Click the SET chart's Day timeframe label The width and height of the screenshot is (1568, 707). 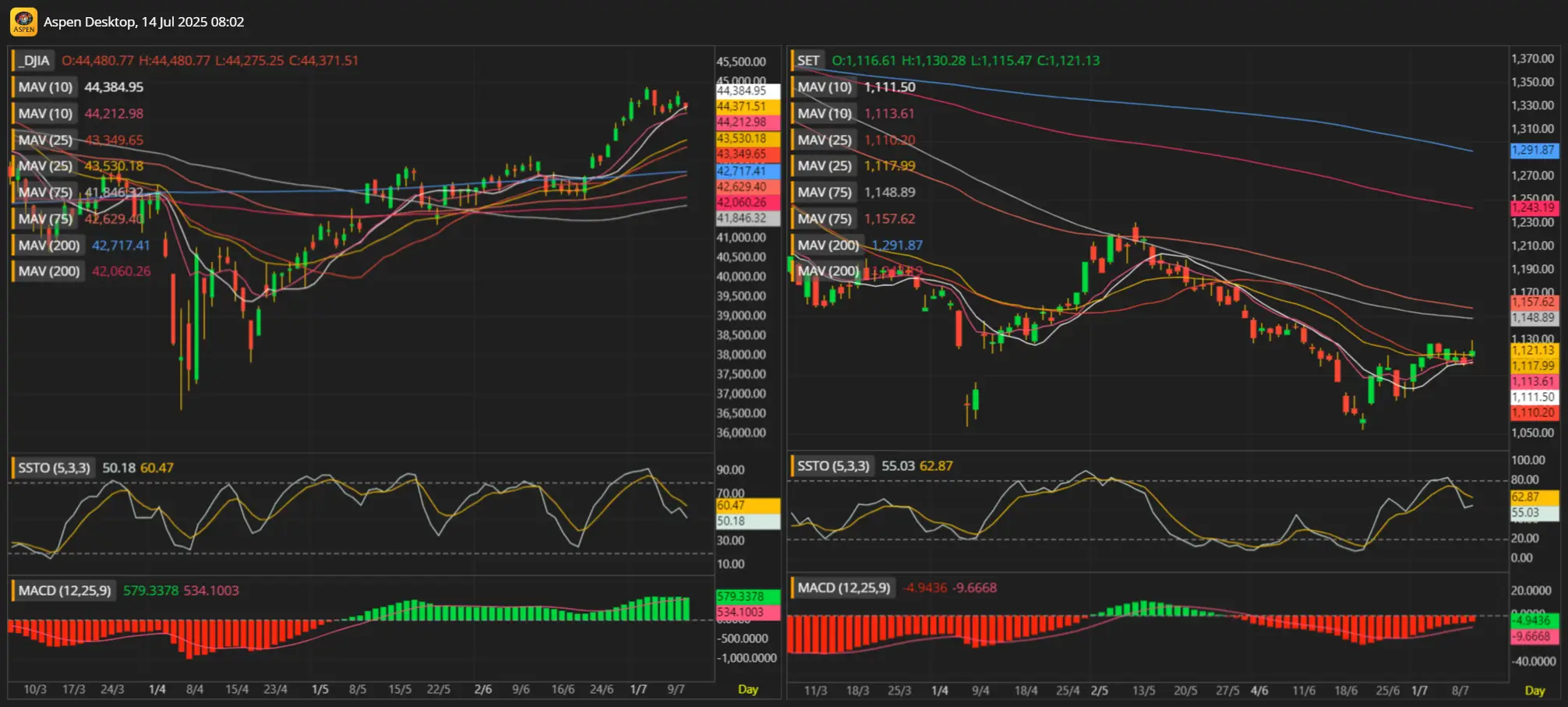(x=1534, y=690)
